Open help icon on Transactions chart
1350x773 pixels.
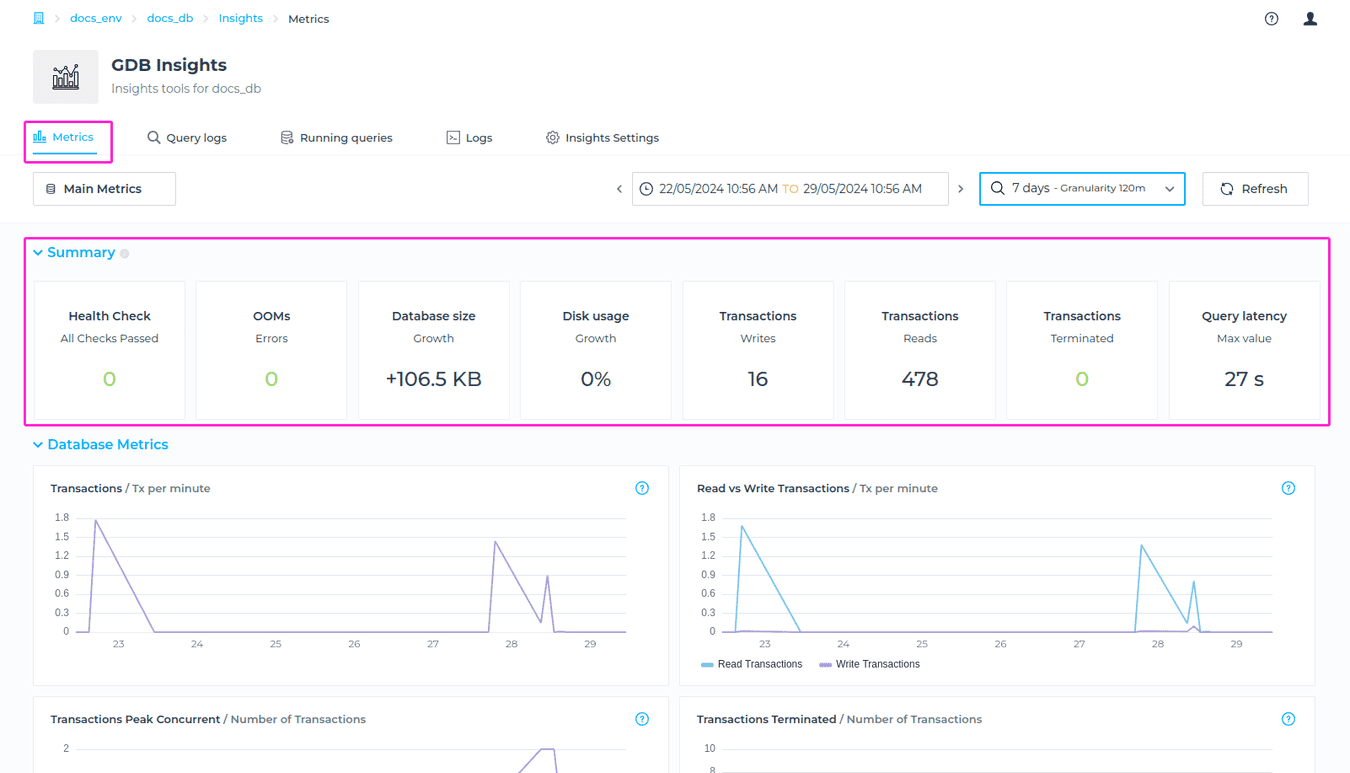[642, 488]
